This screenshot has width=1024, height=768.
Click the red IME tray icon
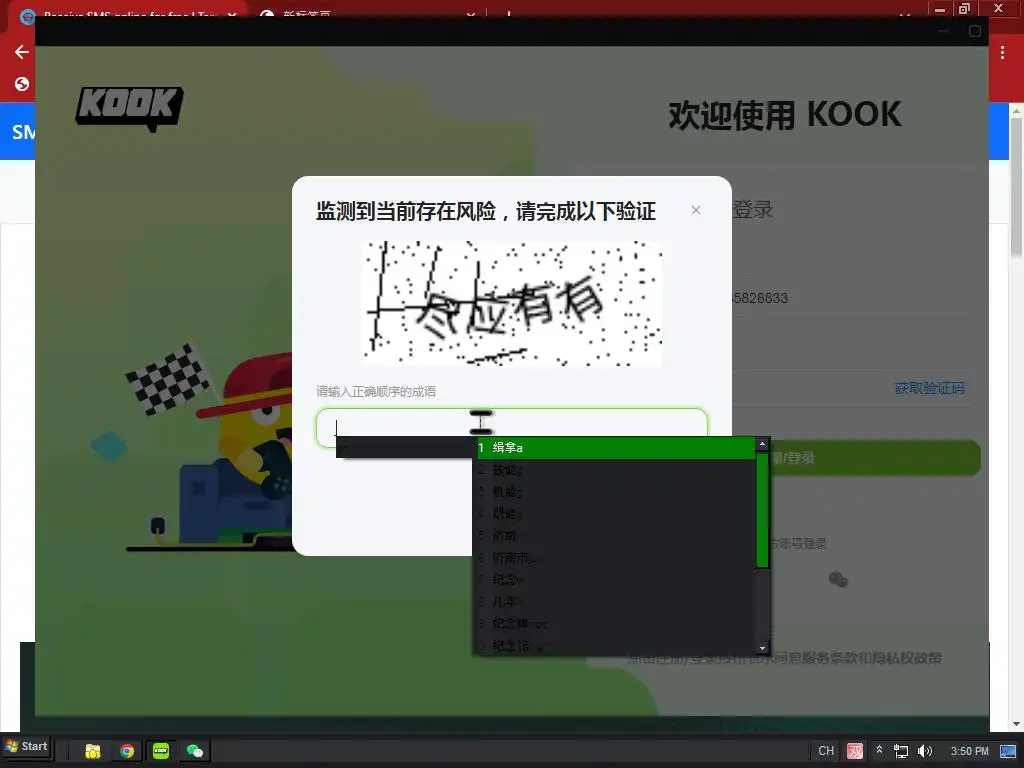(855, 751)
